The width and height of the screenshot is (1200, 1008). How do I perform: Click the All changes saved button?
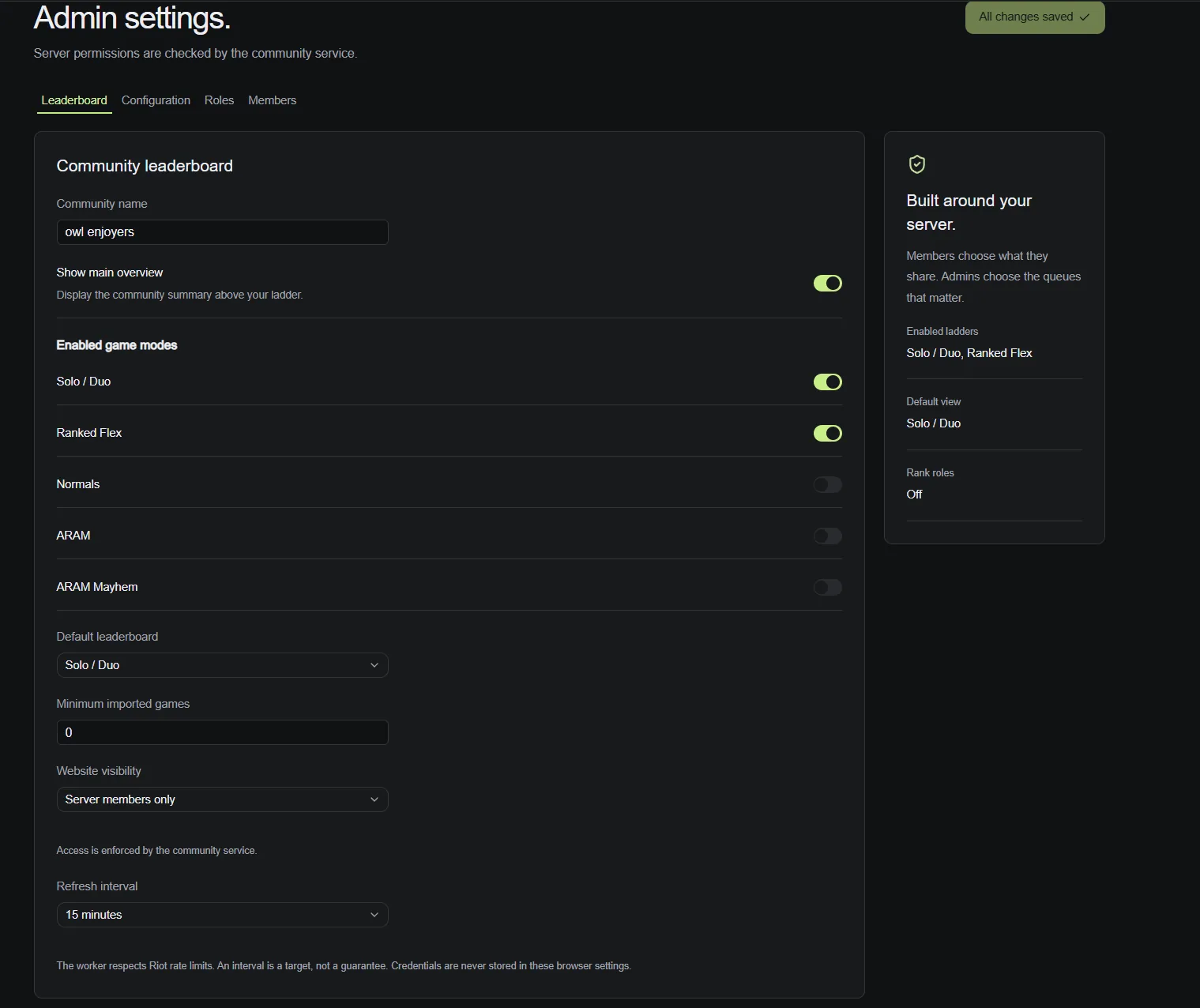1034,17
